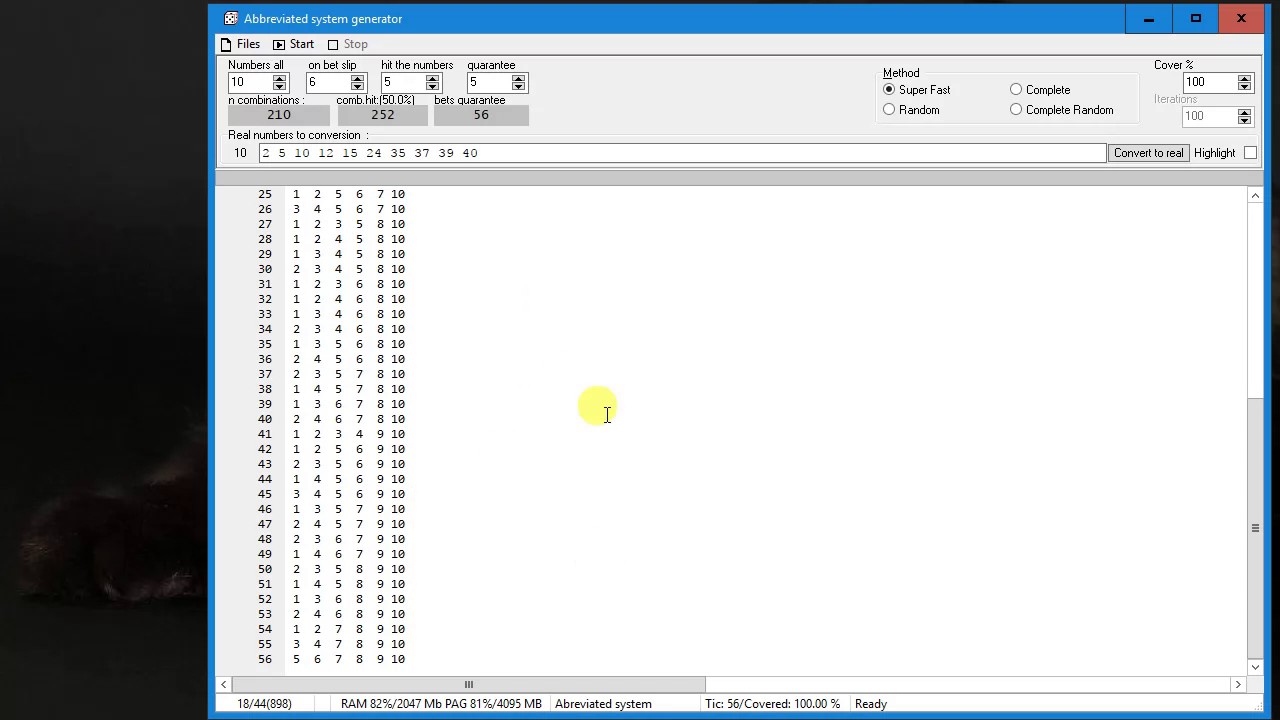Image resolution: width=1280 pixels, height=720 pixels.
Task: Click the Stop square icon
Action: (333, 44)
